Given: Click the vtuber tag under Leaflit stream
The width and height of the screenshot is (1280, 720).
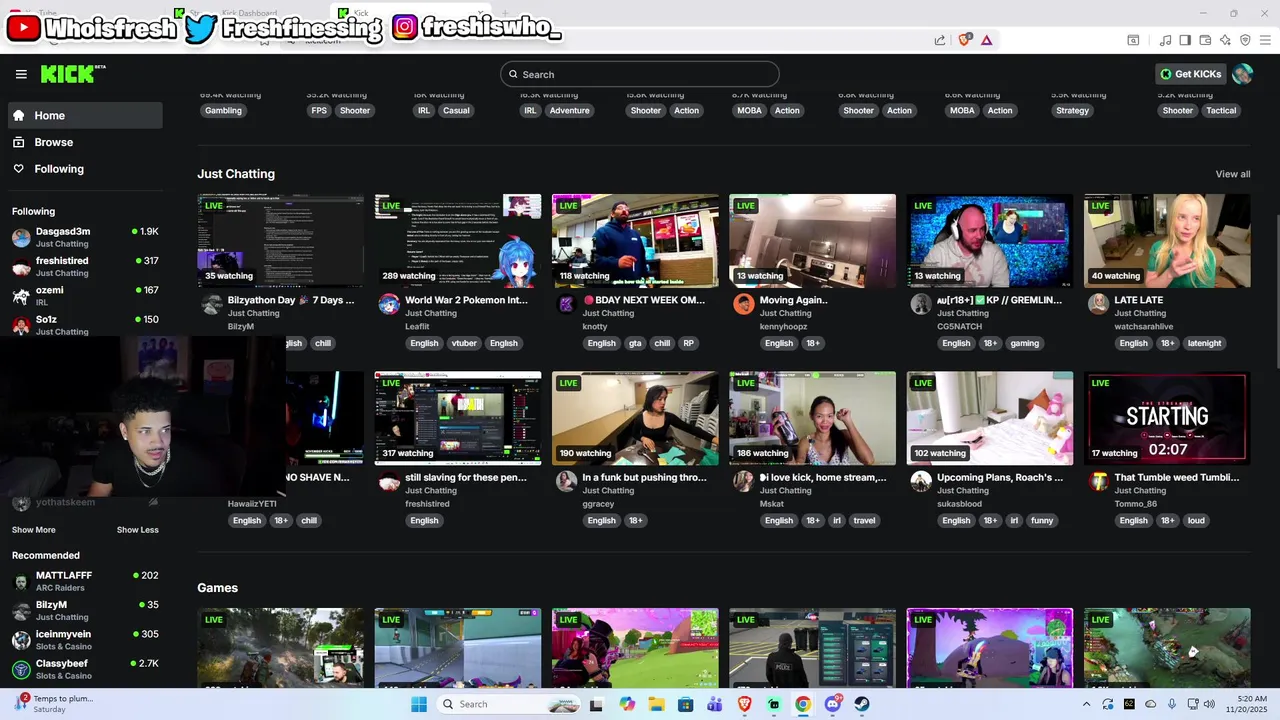Looking at the screenshot, I should pyautogui.click(x=464, y=343).
